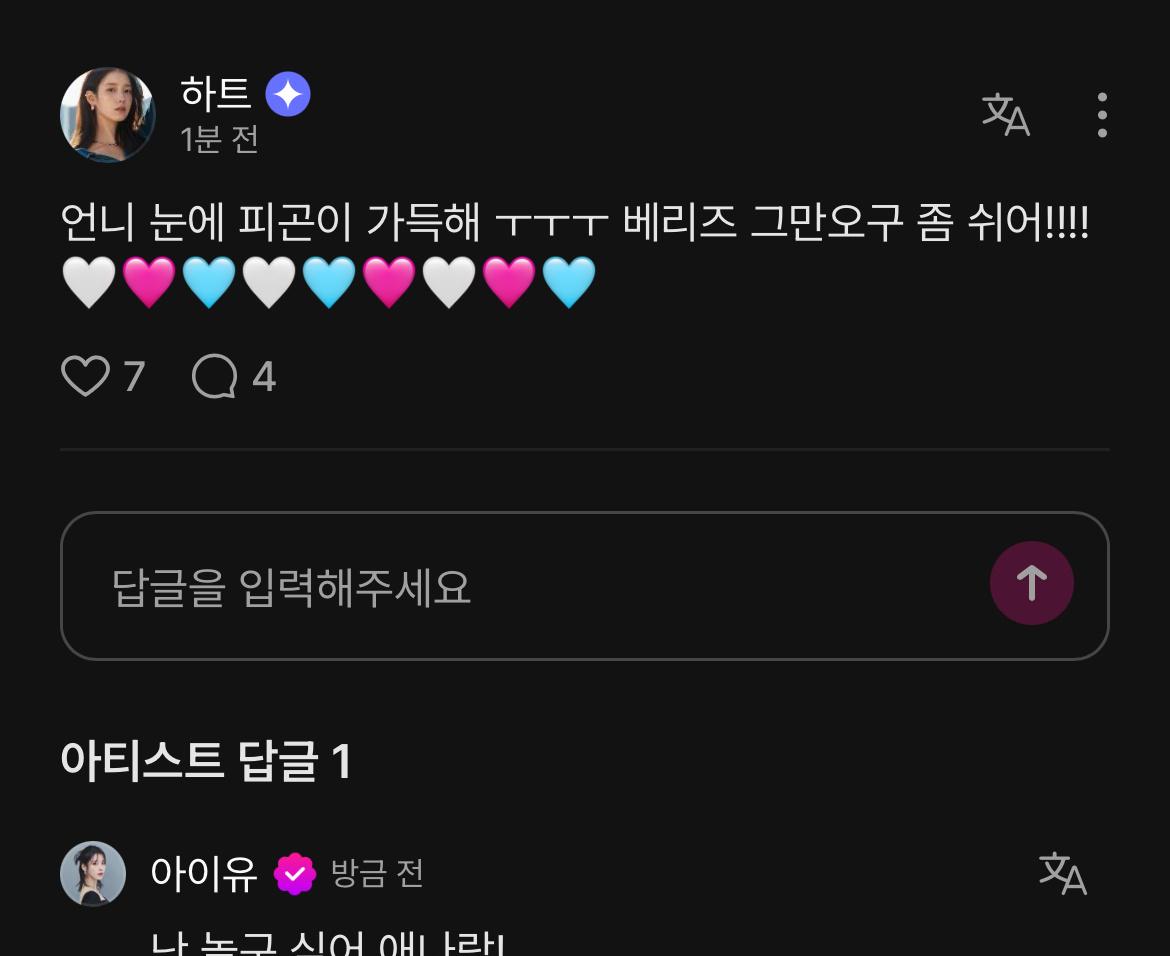Translate 아이유's artist reply
Viewport: 1170px width, 956px height.
point(1063,873)
